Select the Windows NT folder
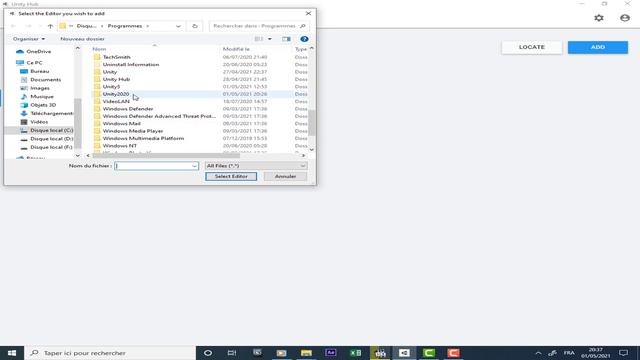This screenshot has width=640, height=360. click(120, 145)
